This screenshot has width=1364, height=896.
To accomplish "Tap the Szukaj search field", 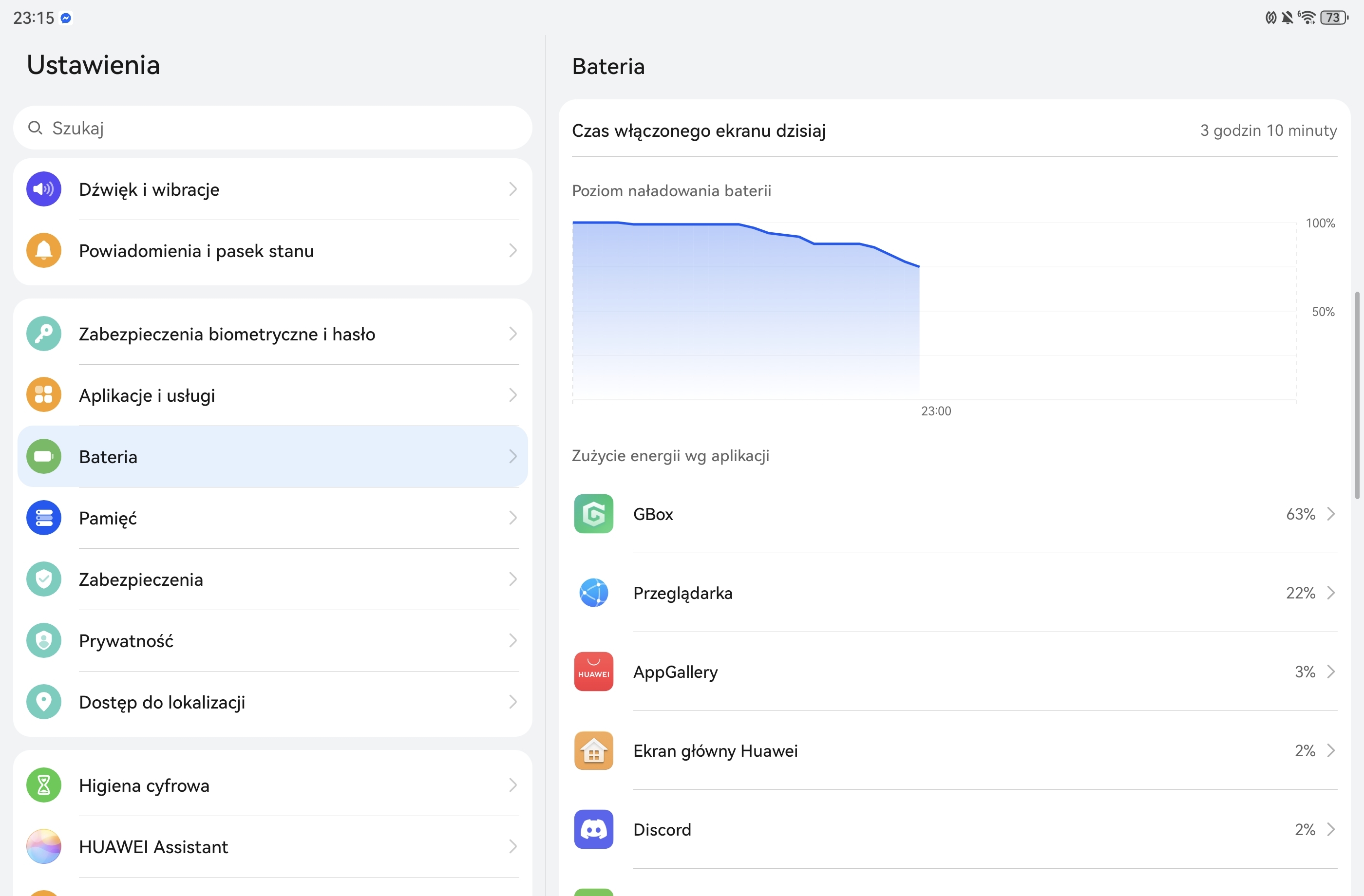I will coord(273,128).
